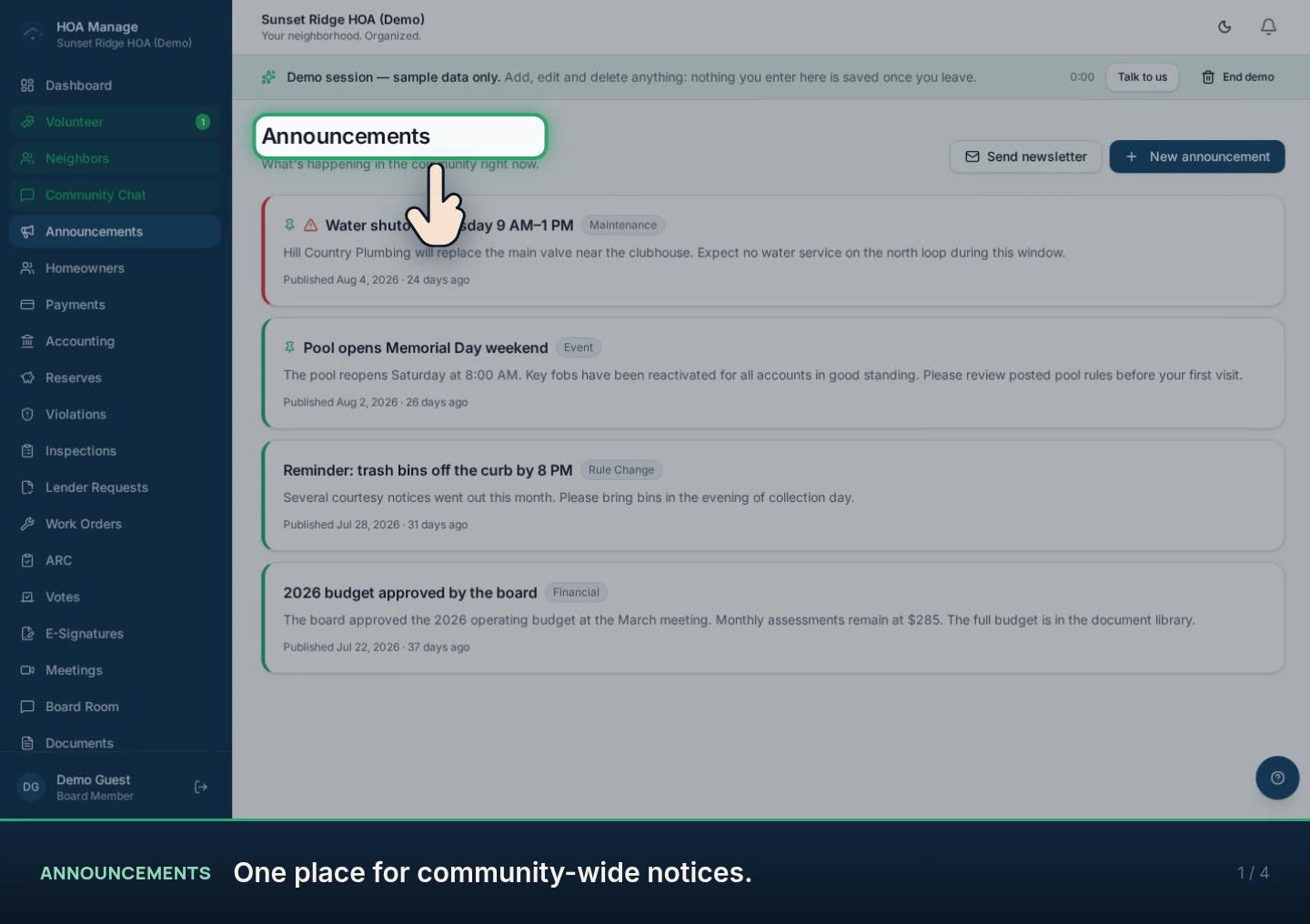Click the Inspections clipboard icon
The width and height of the screenshot is (1310, 924).
pyautogui.click(x=27, y=451)
